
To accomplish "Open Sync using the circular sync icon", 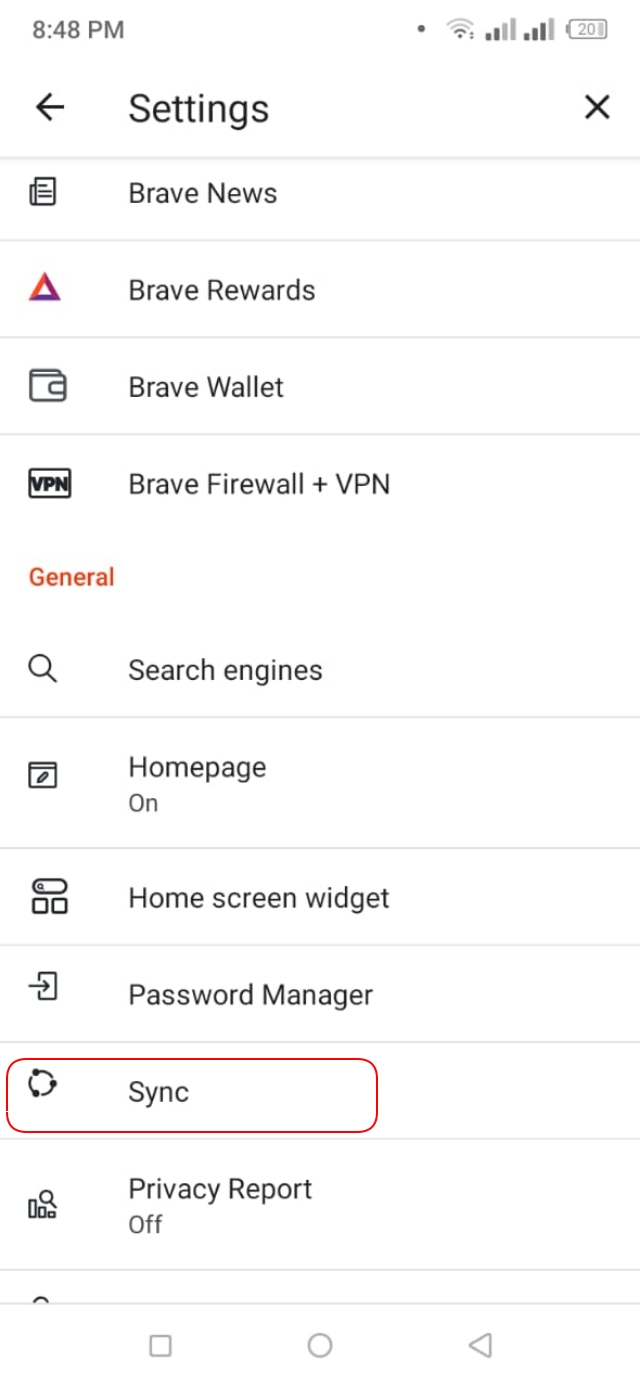I will [x=42, y=1092].
